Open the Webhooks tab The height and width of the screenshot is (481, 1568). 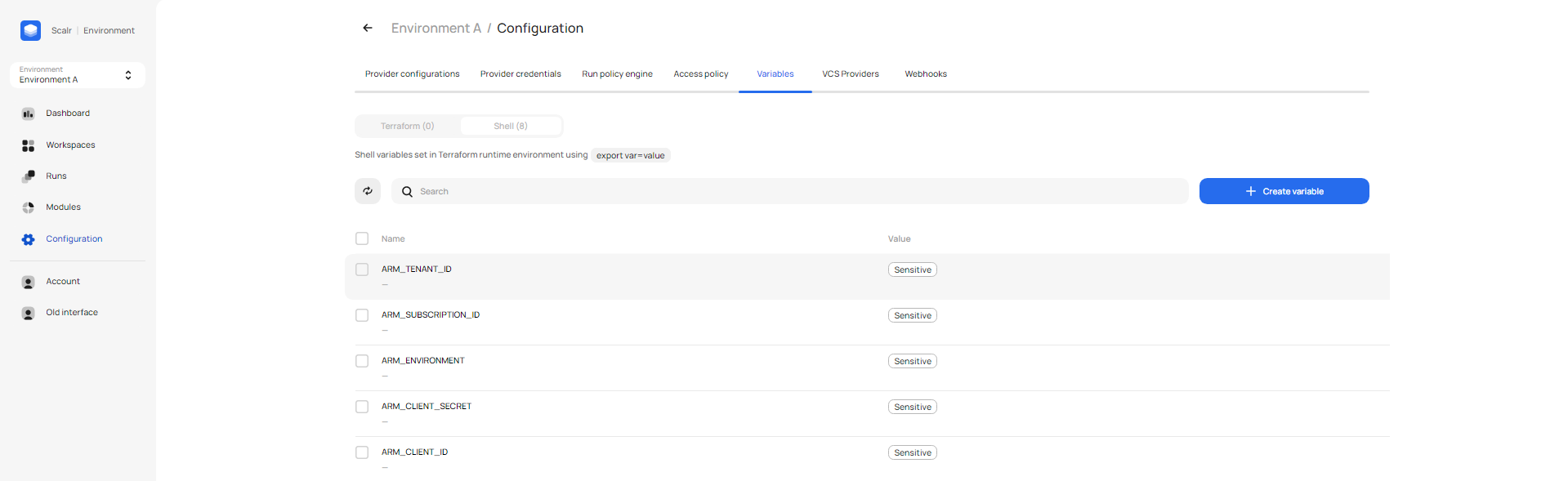(926, 74)
